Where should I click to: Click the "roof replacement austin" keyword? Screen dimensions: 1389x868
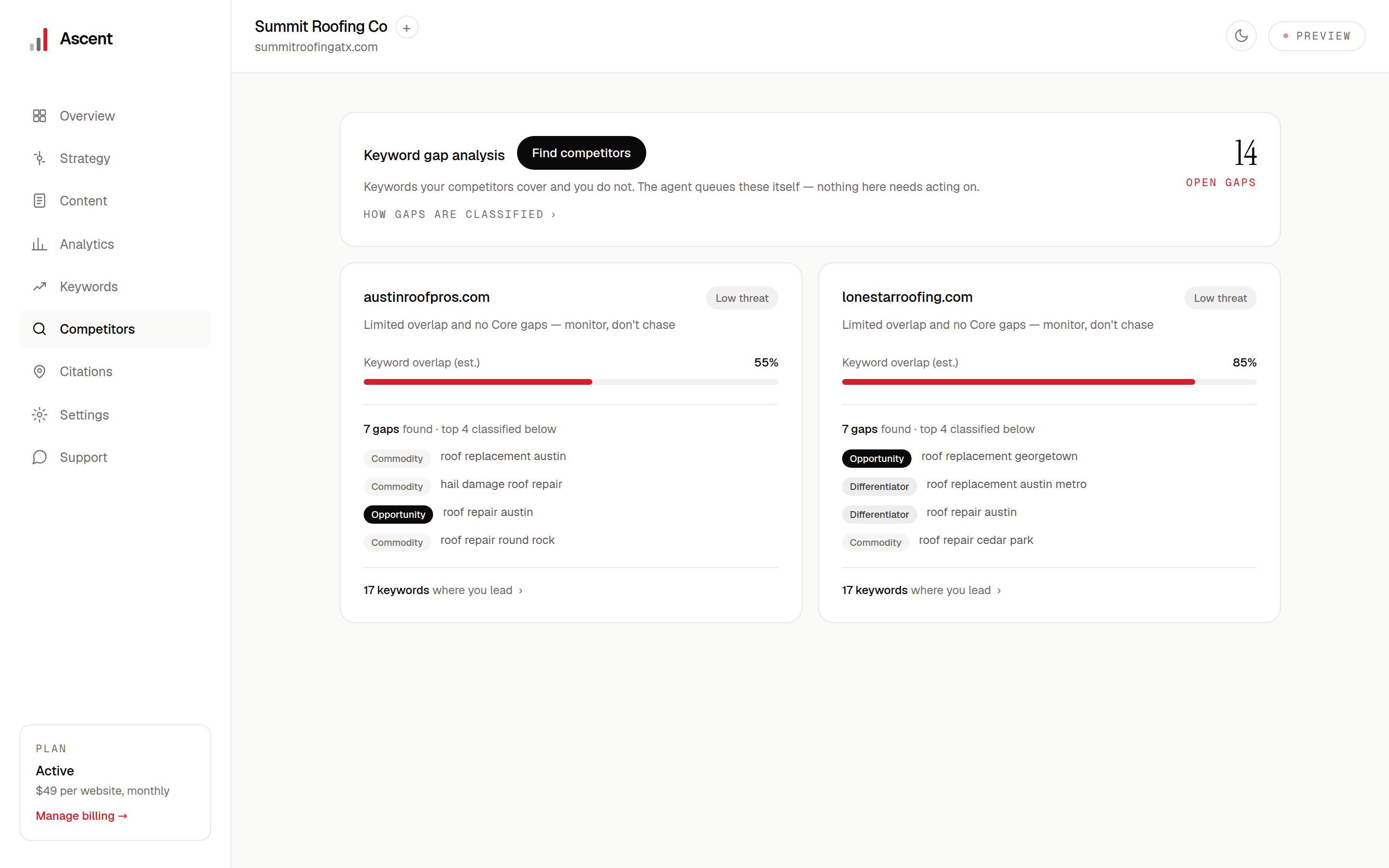coord(503,456)
